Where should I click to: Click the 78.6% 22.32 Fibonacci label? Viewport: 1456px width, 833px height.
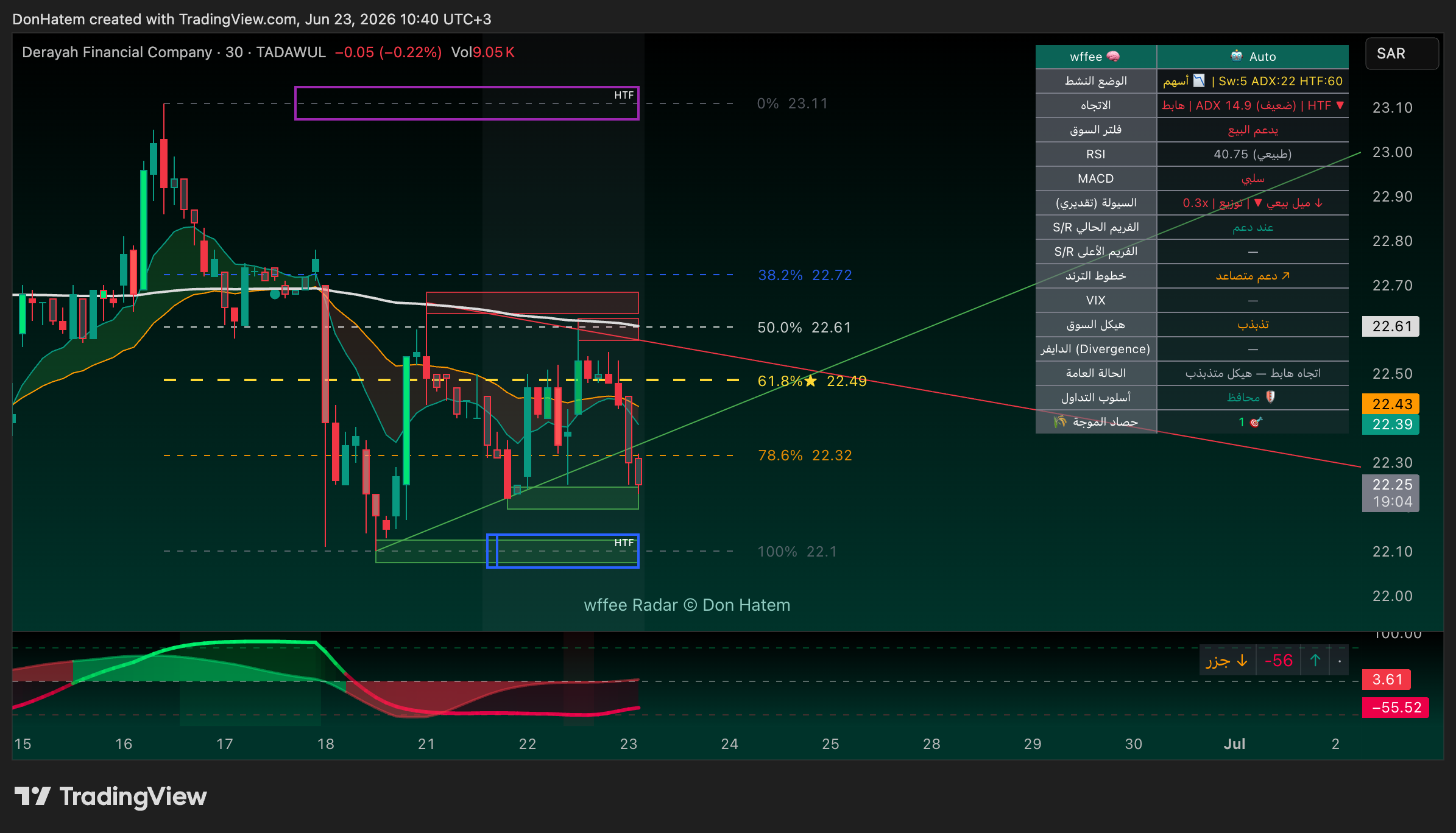point(805,455)
